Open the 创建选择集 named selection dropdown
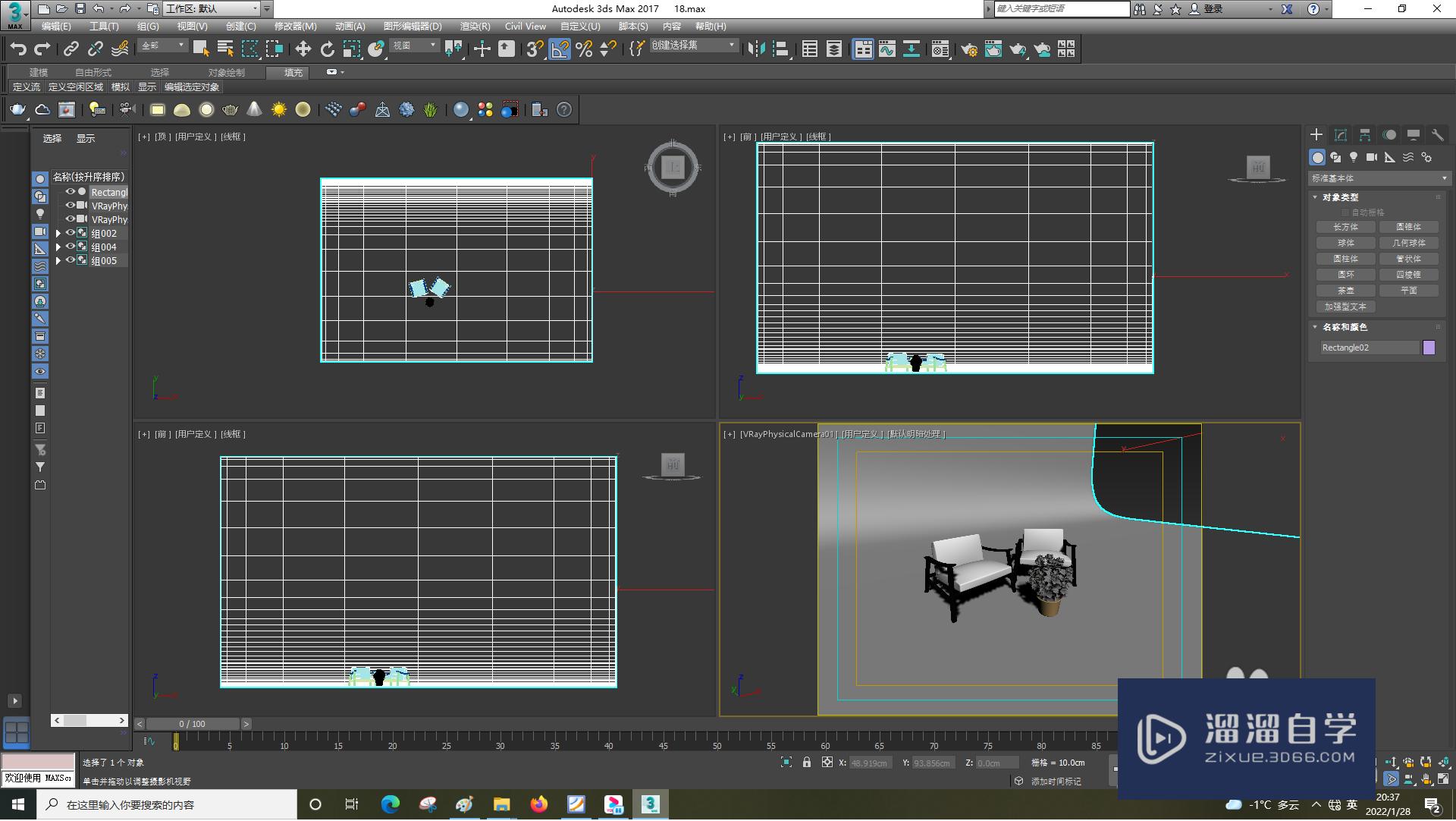Image resolution: width=1456 pixels, height=821 pixels. [x=693, y=46]
